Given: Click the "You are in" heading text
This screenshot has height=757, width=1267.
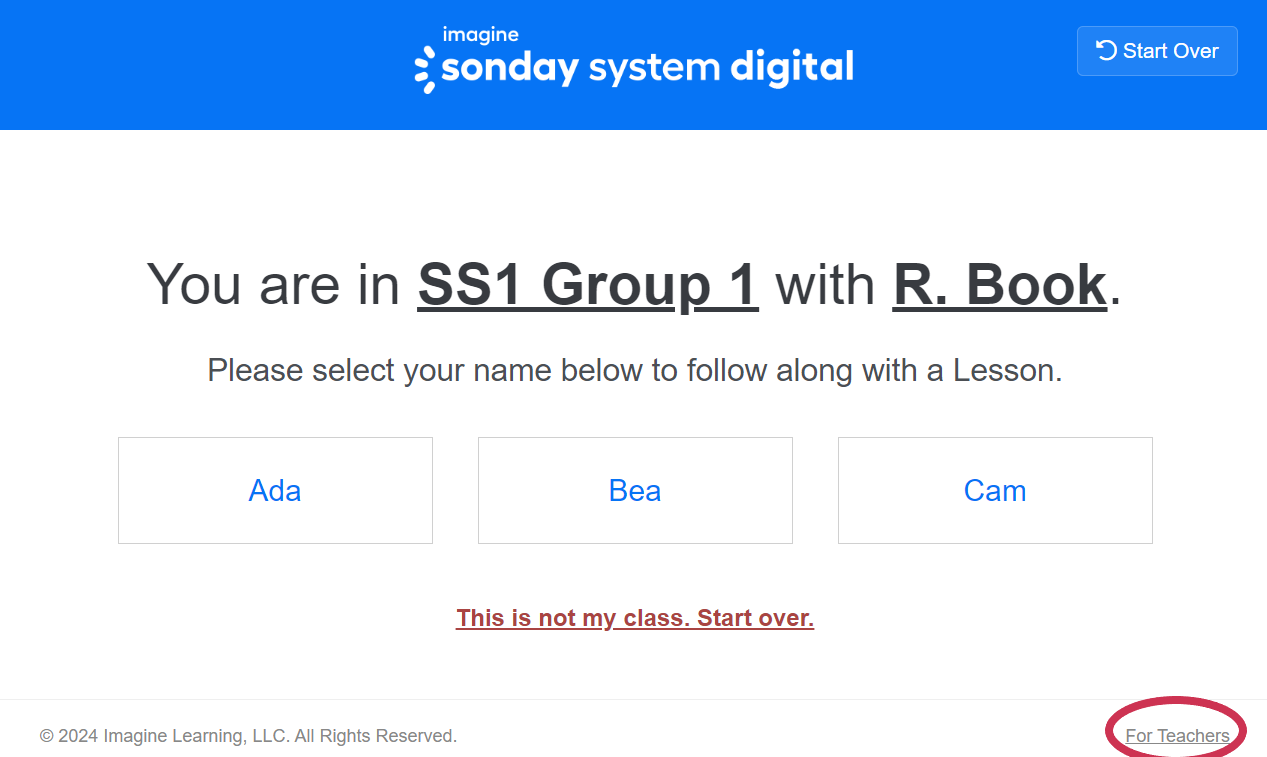Looking at the screenshot, I should tap(273, 285).
